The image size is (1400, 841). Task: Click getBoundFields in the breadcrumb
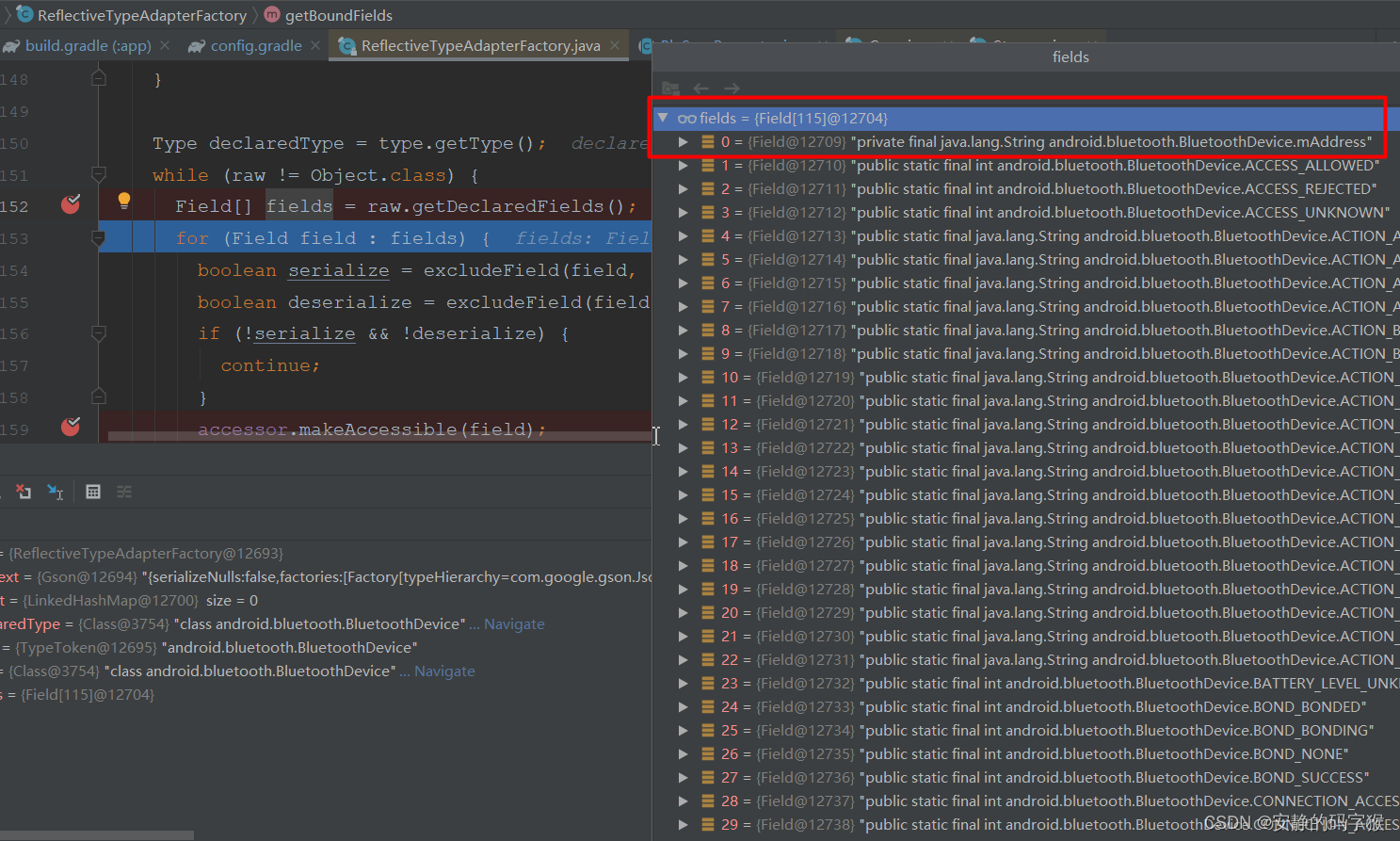339,15
